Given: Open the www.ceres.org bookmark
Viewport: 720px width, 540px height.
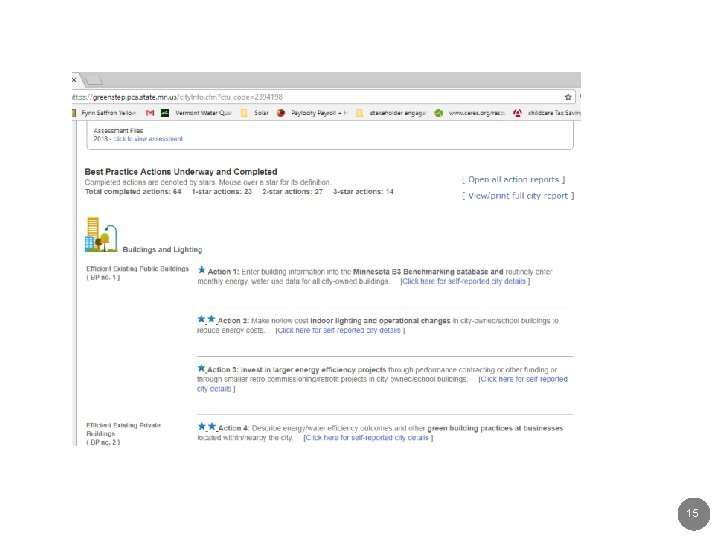Looking at the screenshot, I should click(470, 113).
